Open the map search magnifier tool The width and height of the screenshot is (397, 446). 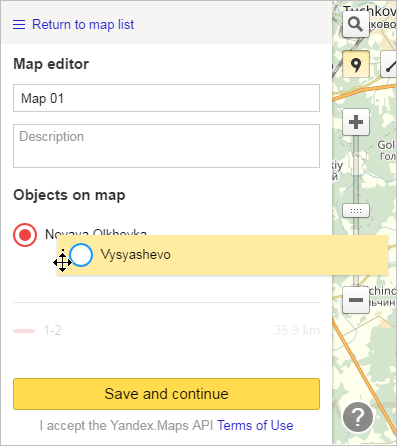356,24
